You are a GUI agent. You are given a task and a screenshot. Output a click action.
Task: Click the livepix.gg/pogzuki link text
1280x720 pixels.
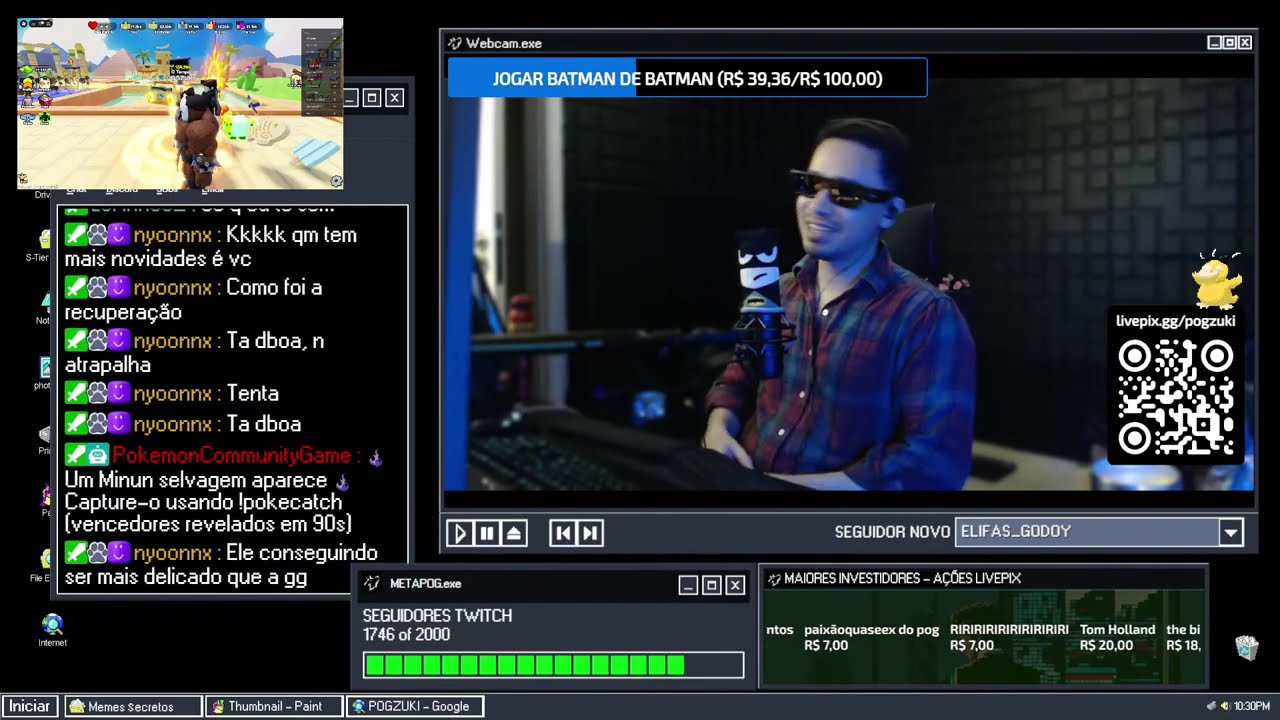pyautogui.click(x=1175, y=321)
